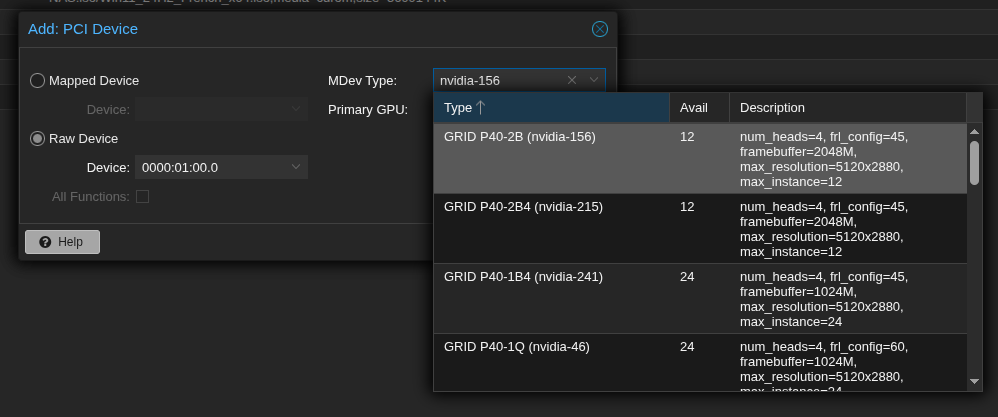Click Avail value 24 for nvidia-241
This screenshot has height=417, width=998.
point(687,277)
